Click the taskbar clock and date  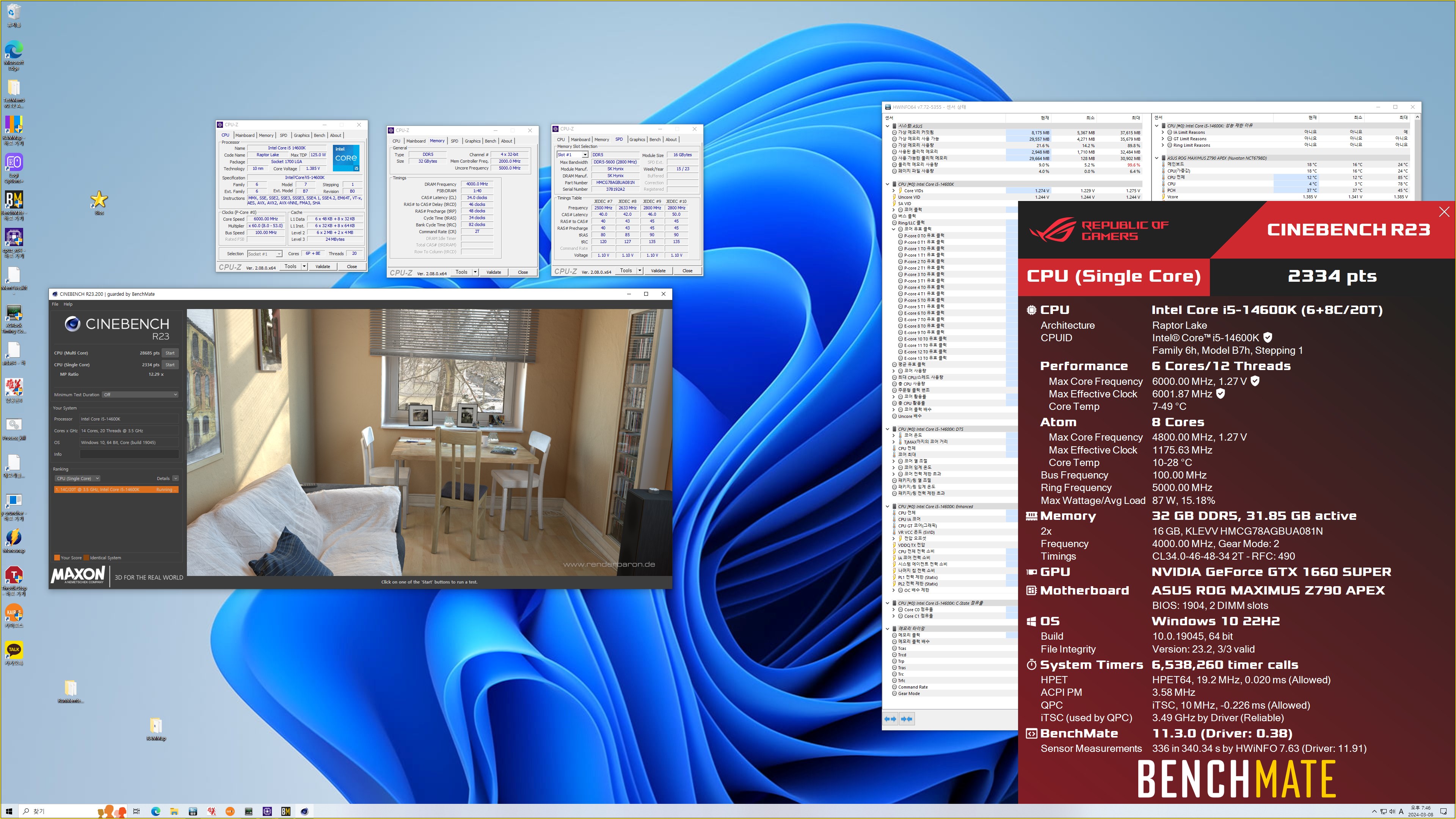1420,811
